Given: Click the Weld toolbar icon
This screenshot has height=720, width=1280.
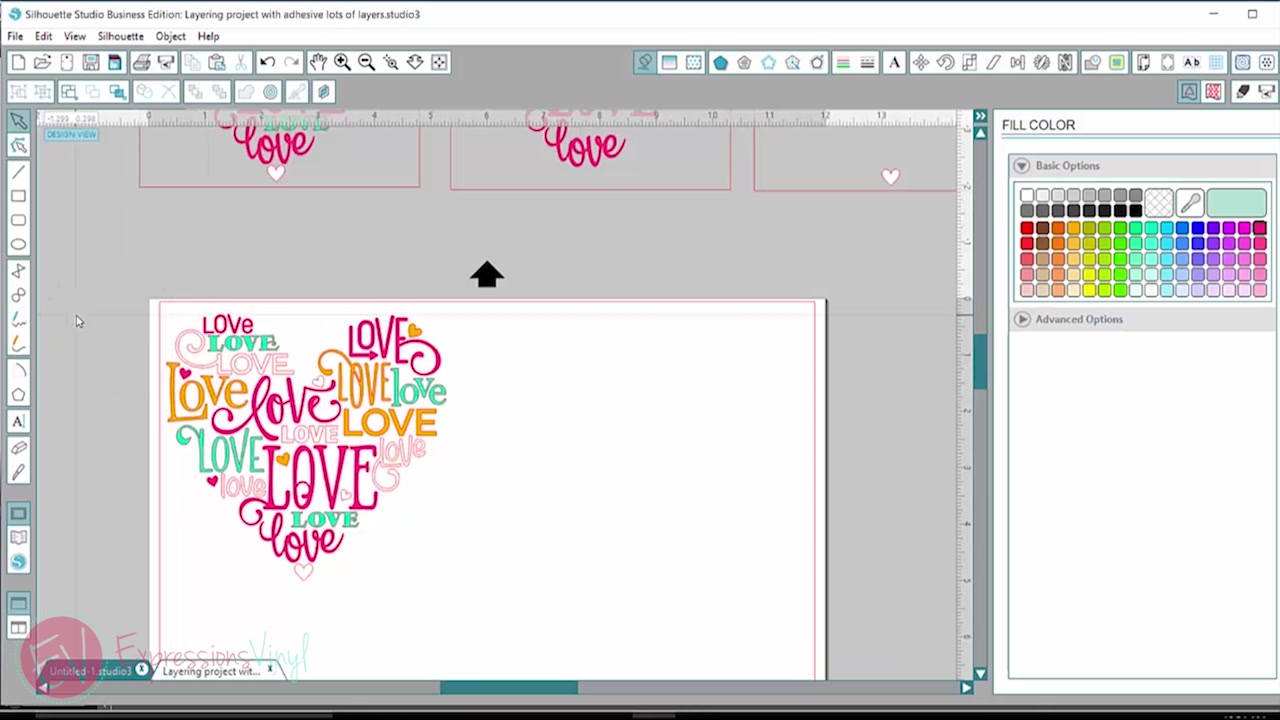Looking at the screenshot, I should click(x=246, y=92).
